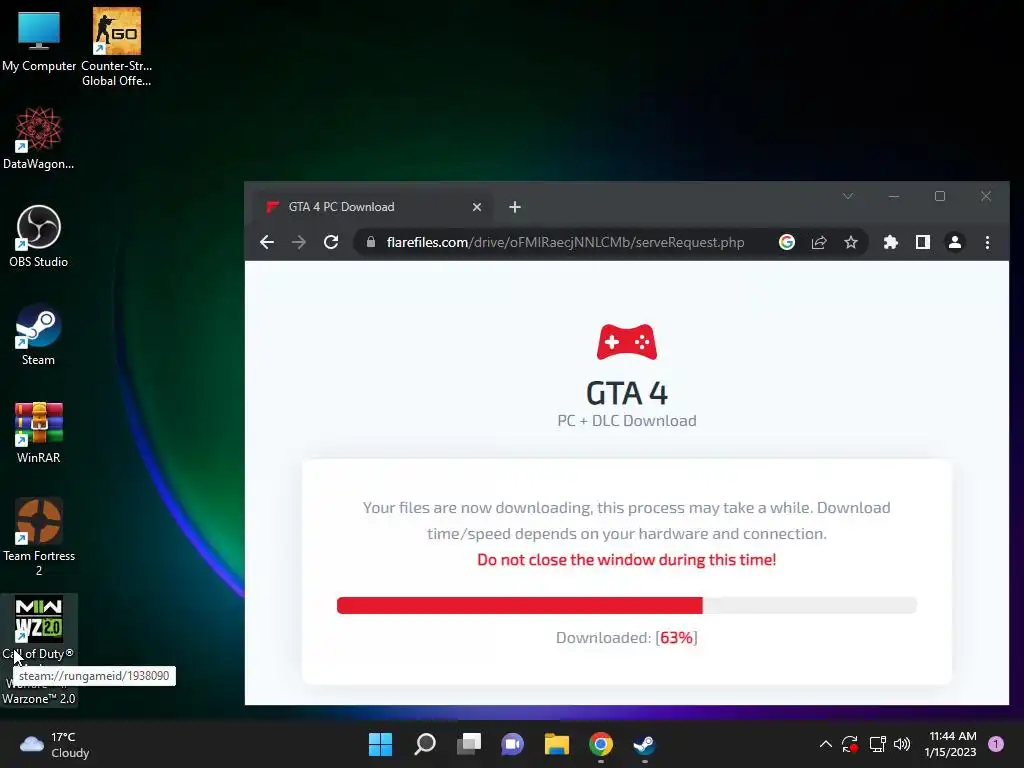Show hidden system tray icons
This screenshot has height=768, width=1024.
825,744
